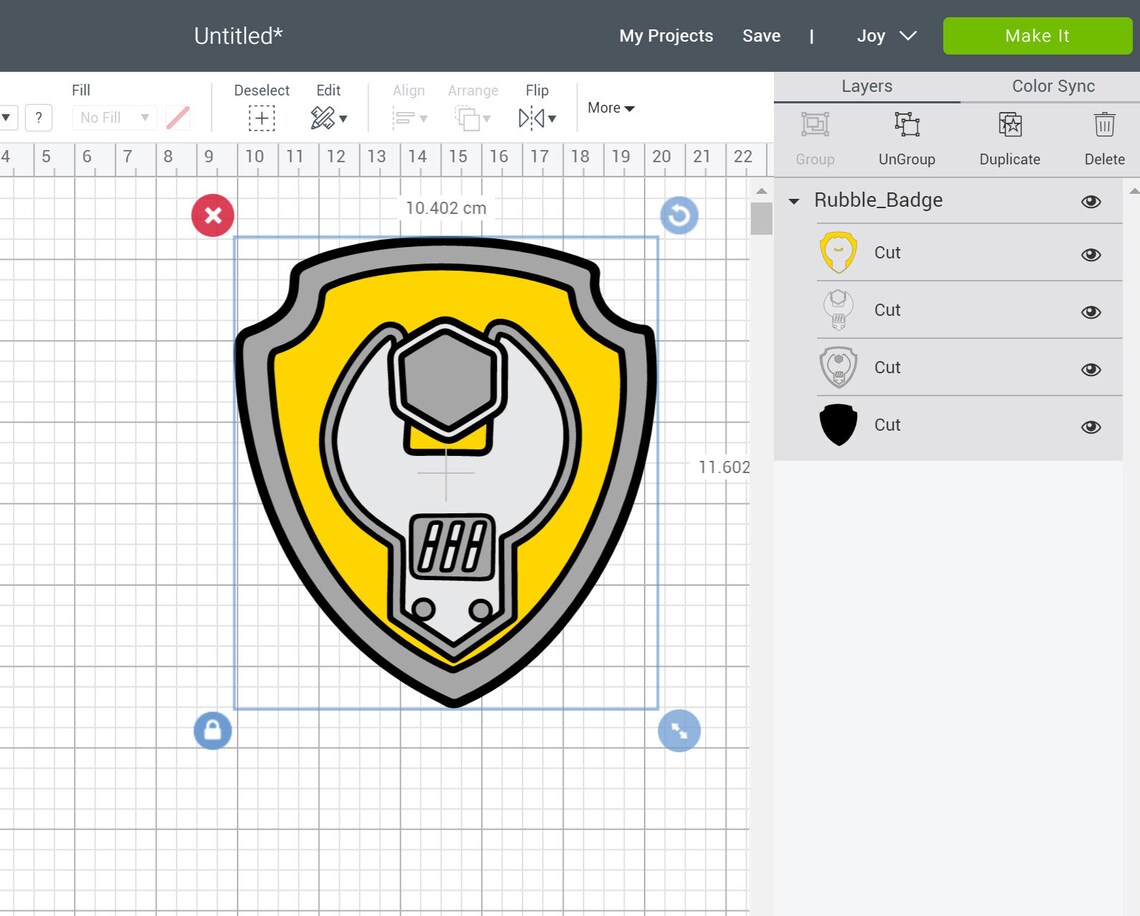Click the canvas scrollbar up arrow
This screenshot has width=1140, height=916.
761,191
